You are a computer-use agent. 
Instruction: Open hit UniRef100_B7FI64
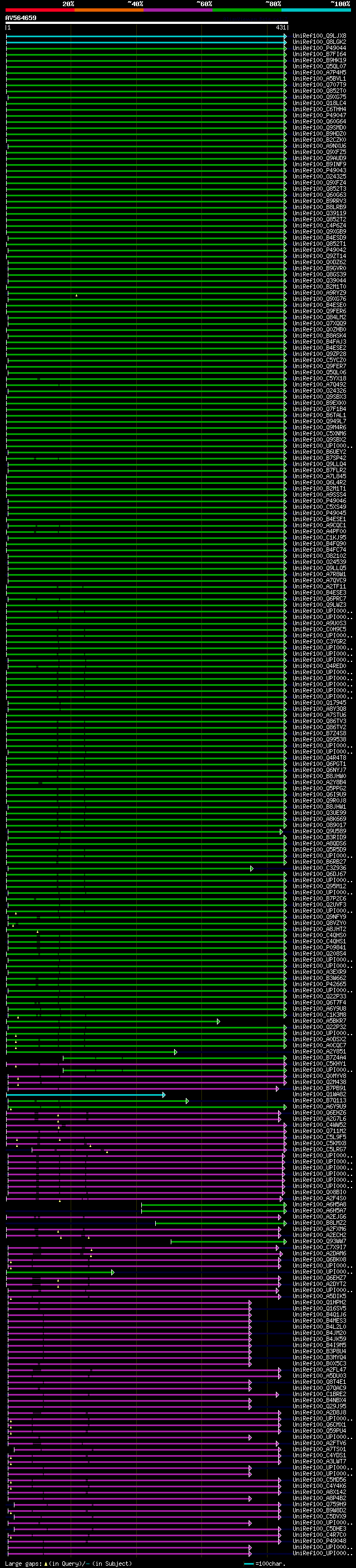click(319, 54)
